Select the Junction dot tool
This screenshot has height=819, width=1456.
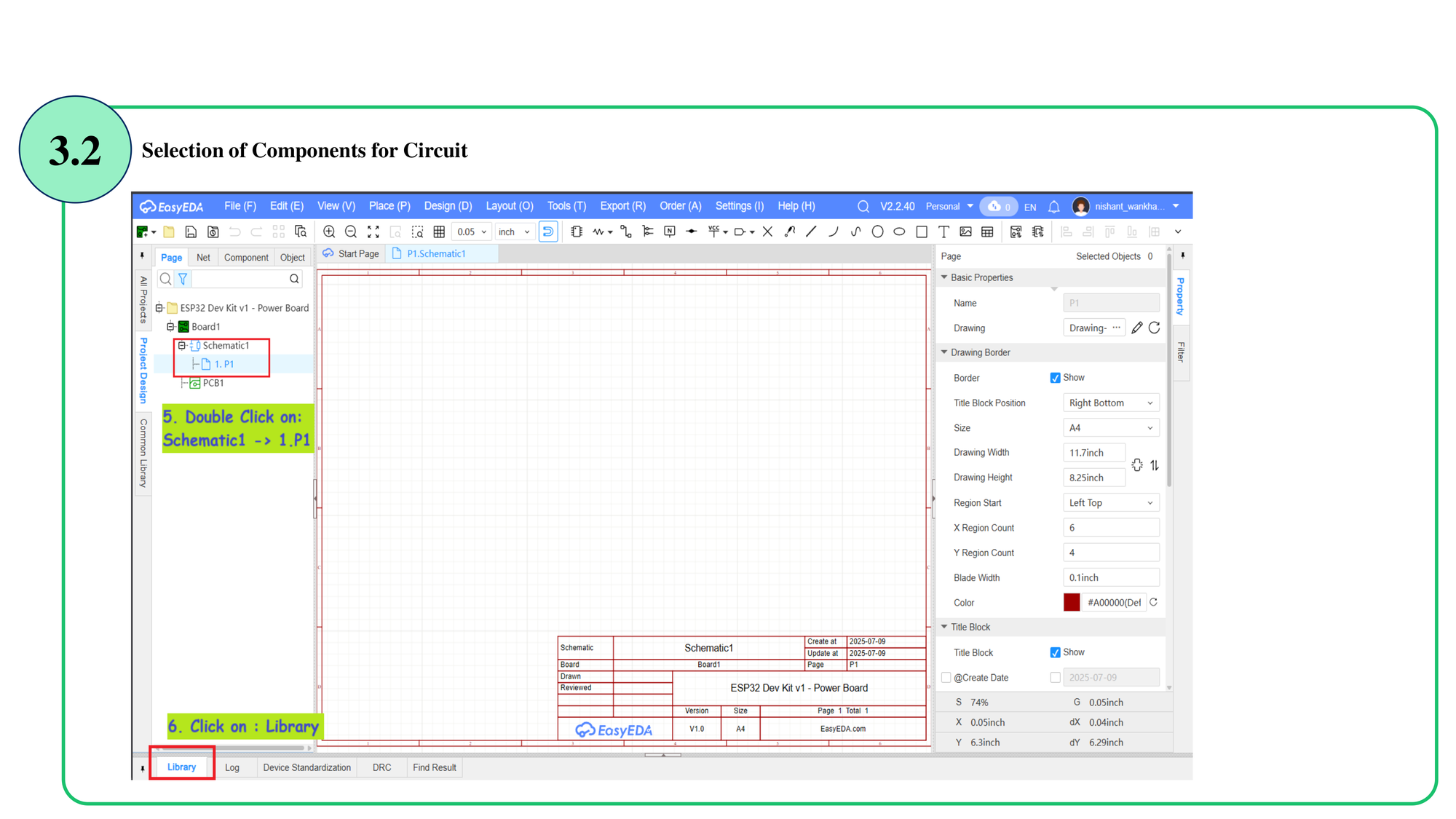tap(692, 232)
